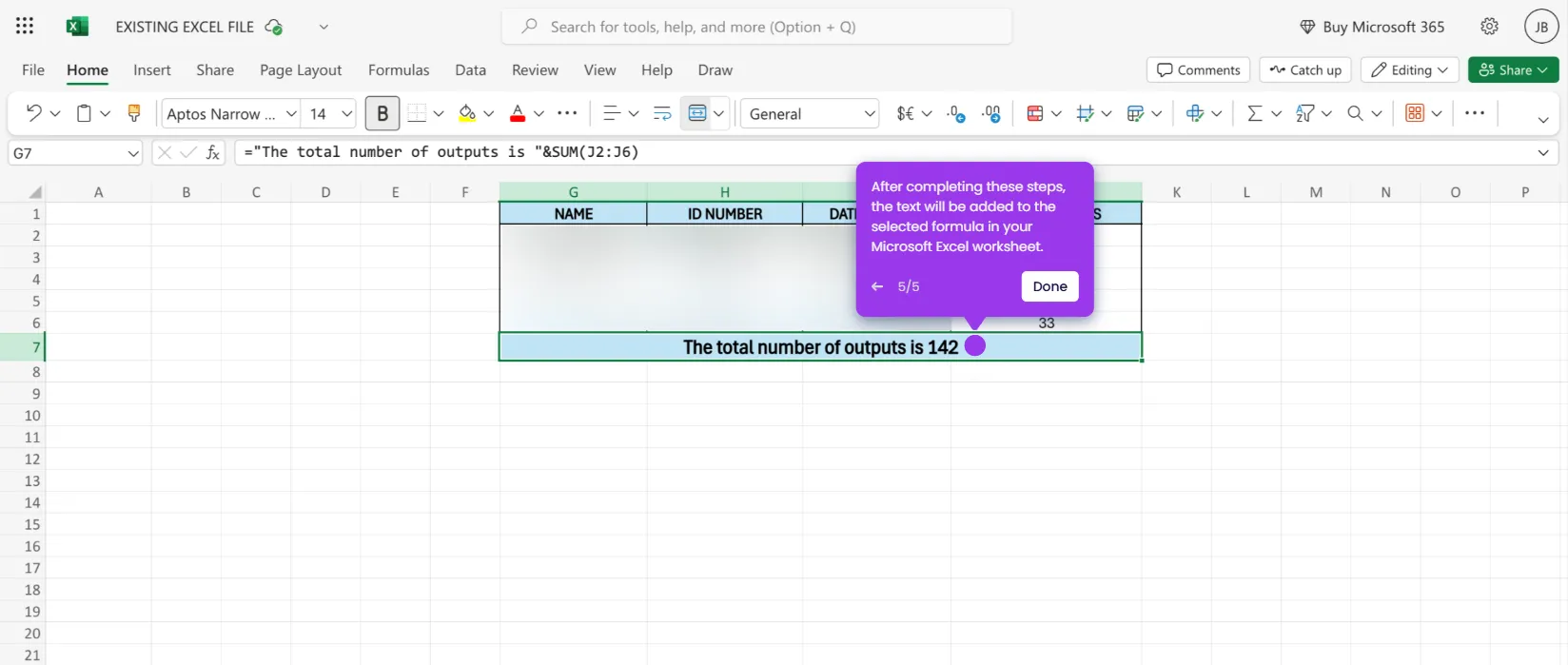
Task: Expand the file name chevron in title bar
Action: click(x=323, y=27)
